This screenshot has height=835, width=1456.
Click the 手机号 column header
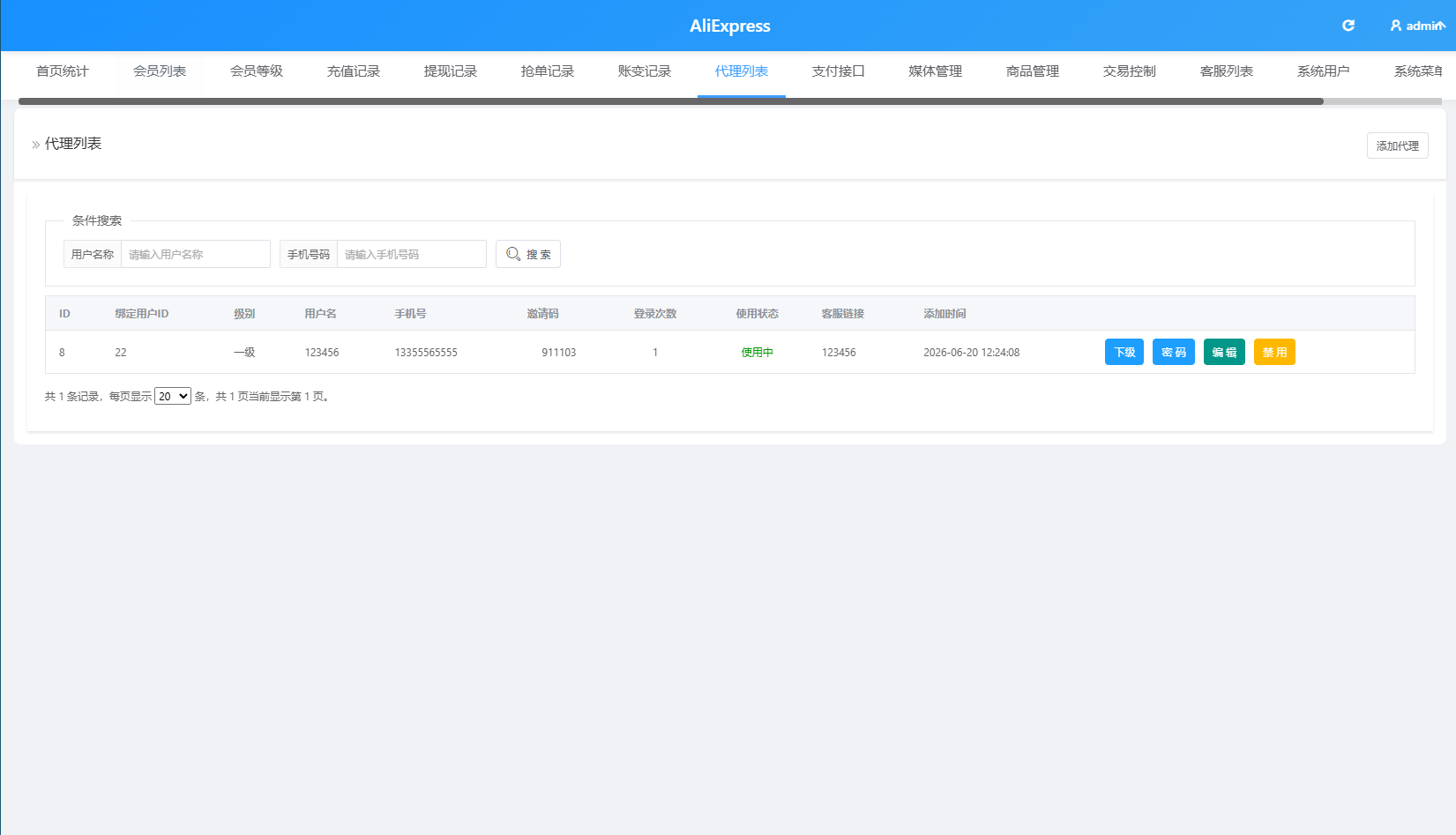[x=410, y=314]
